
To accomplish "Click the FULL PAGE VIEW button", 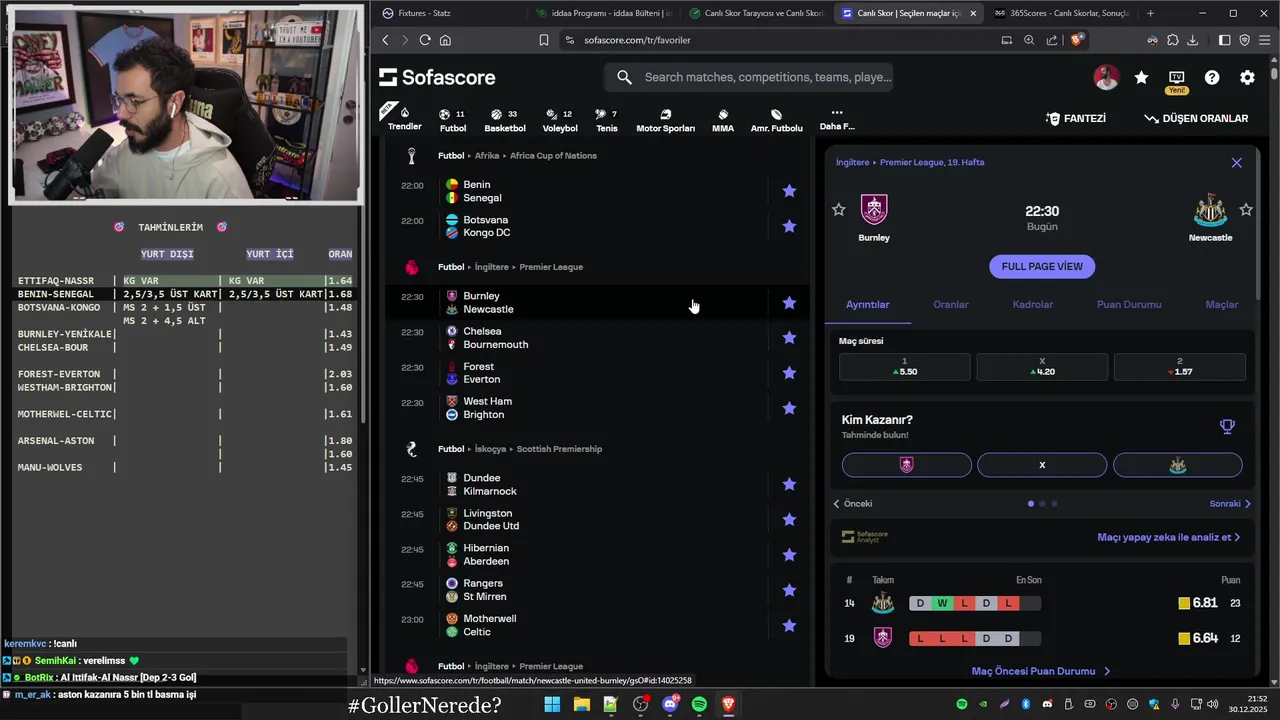I will click(x=1042, y=266).
